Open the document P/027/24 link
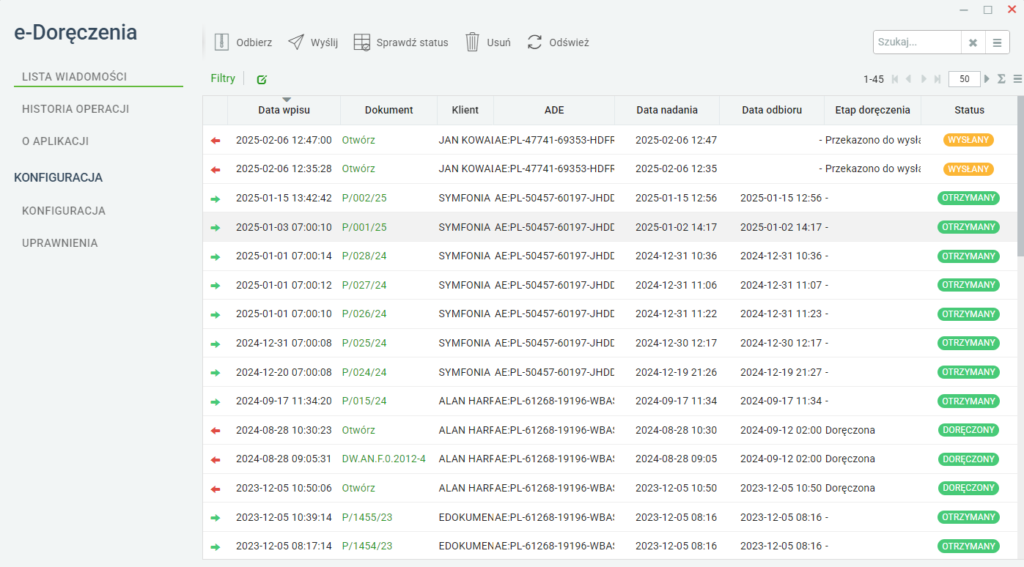Viewport: 1024px width, 567px height. (x=364, y=285)
